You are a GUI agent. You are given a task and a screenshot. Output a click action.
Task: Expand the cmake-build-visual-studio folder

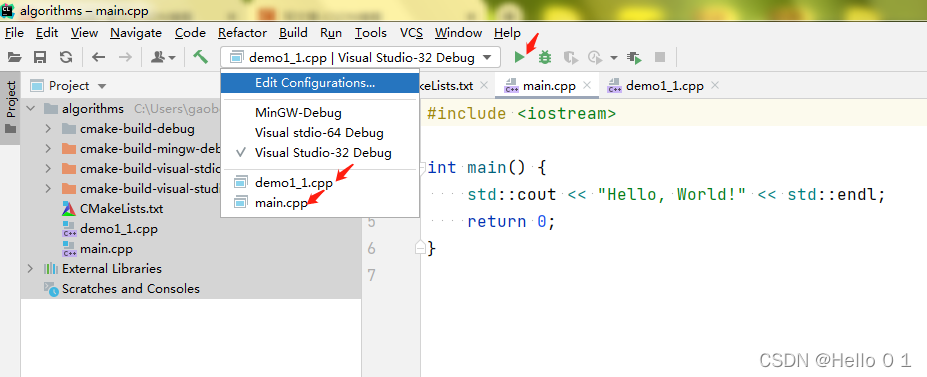pyautogui.click(x=48, y=189)
